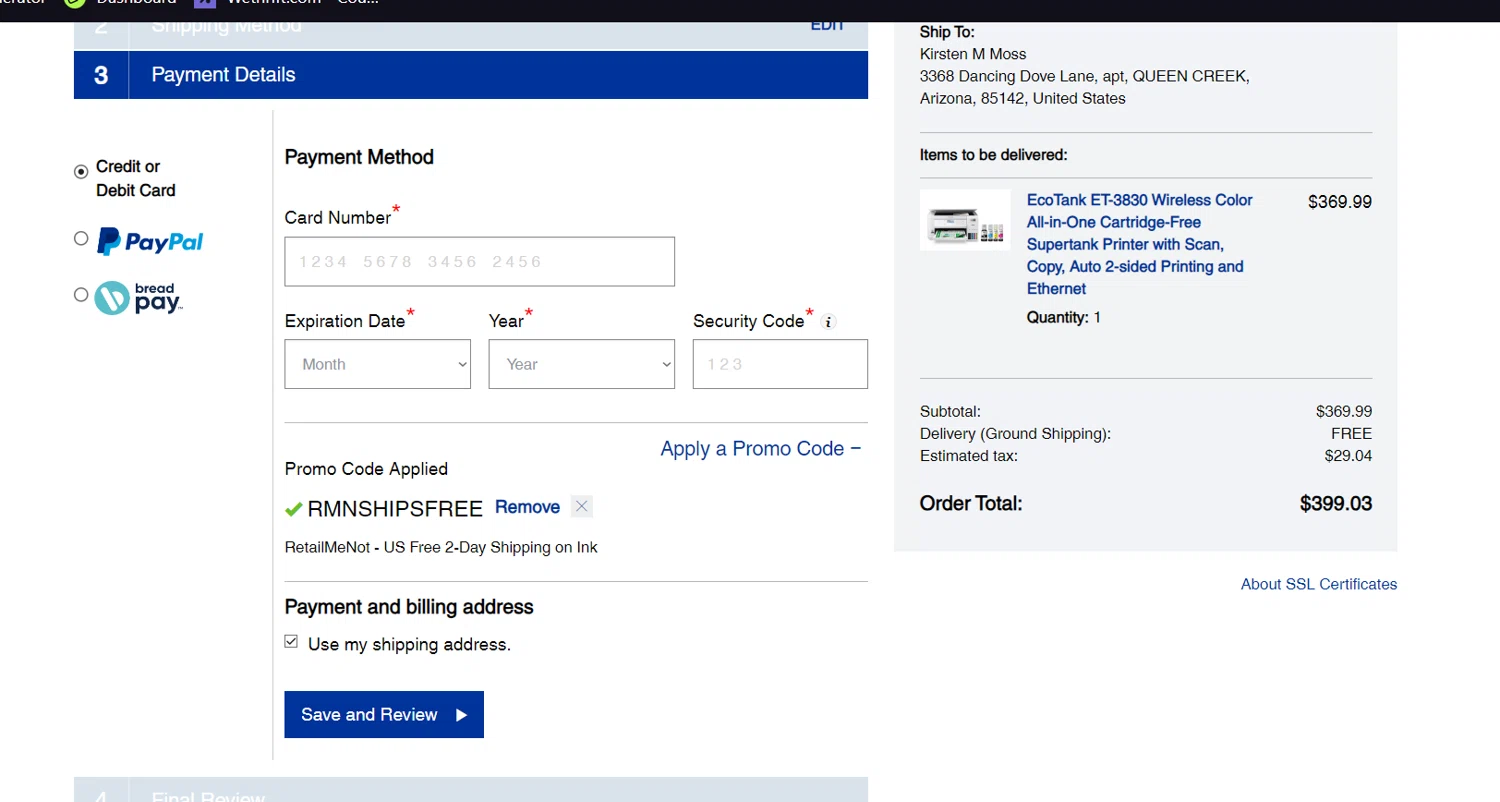The width and height of the screenshot is (1500, 802).
Task: Uncheck Use my shipping address checkbox
Action: [x=291, y=642]
